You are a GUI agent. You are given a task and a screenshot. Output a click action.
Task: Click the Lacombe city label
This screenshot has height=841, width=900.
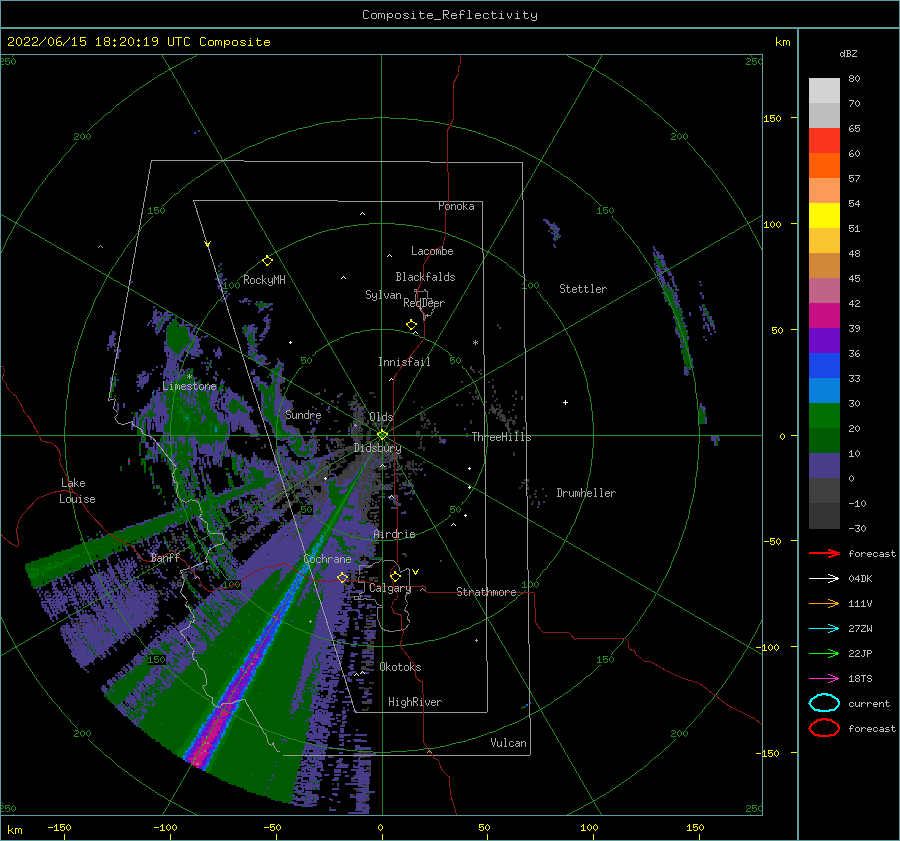click(432, 251)
